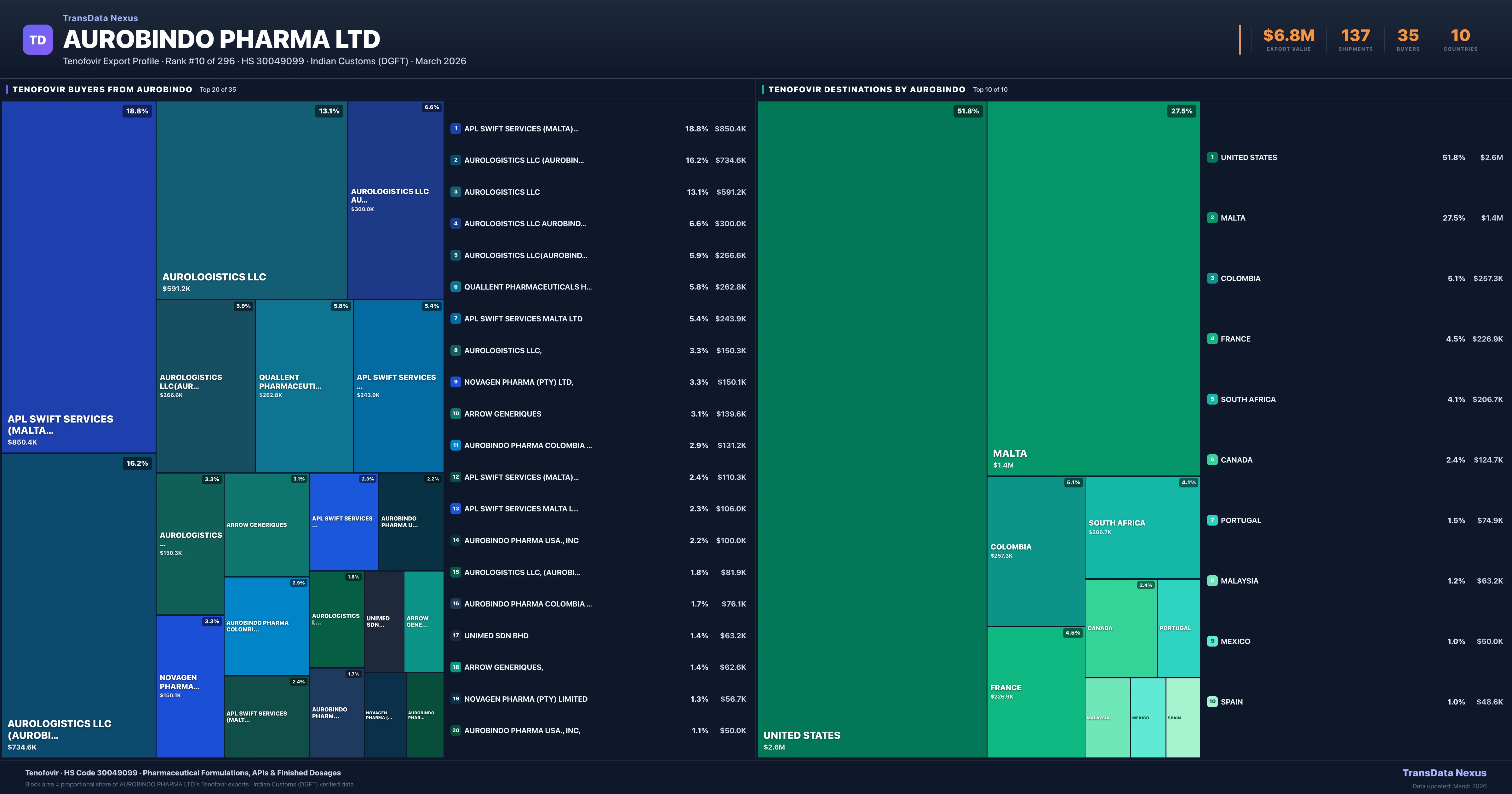Click rank badge 17 beside Unimed SDN BHD
The width and height of the screenshot is (1512, 794).
click(455, 636)
